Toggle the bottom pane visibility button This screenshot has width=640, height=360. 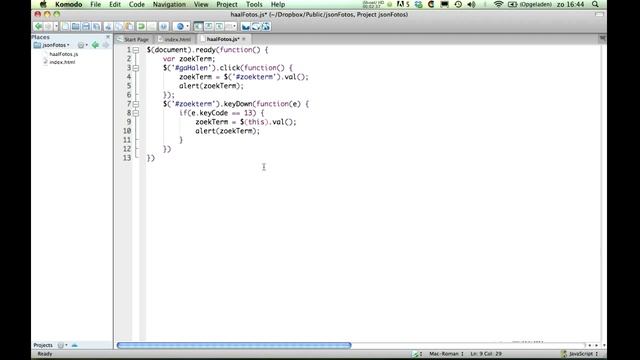(209, 27)
